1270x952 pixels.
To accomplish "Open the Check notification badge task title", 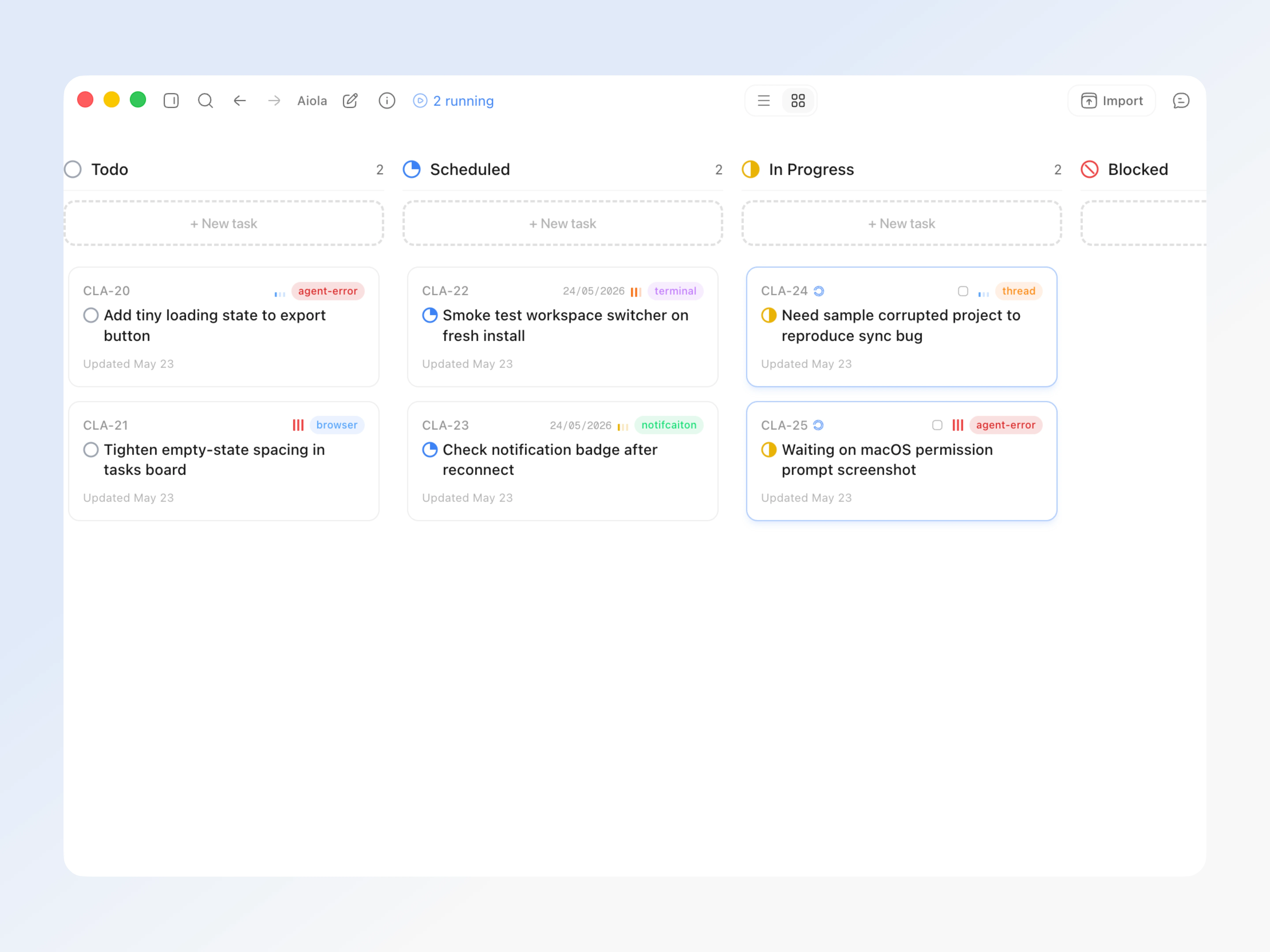I will (550, 460).
